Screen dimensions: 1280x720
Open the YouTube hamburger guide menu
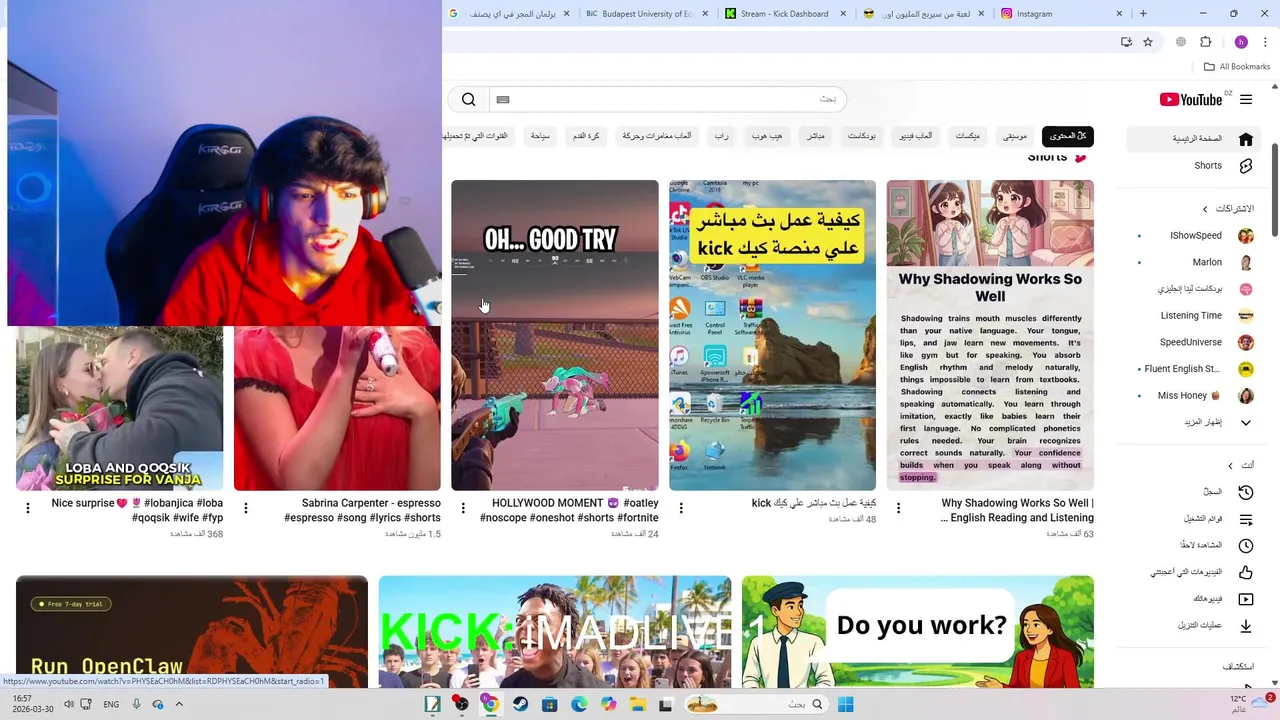click(x=1246, y=100)
